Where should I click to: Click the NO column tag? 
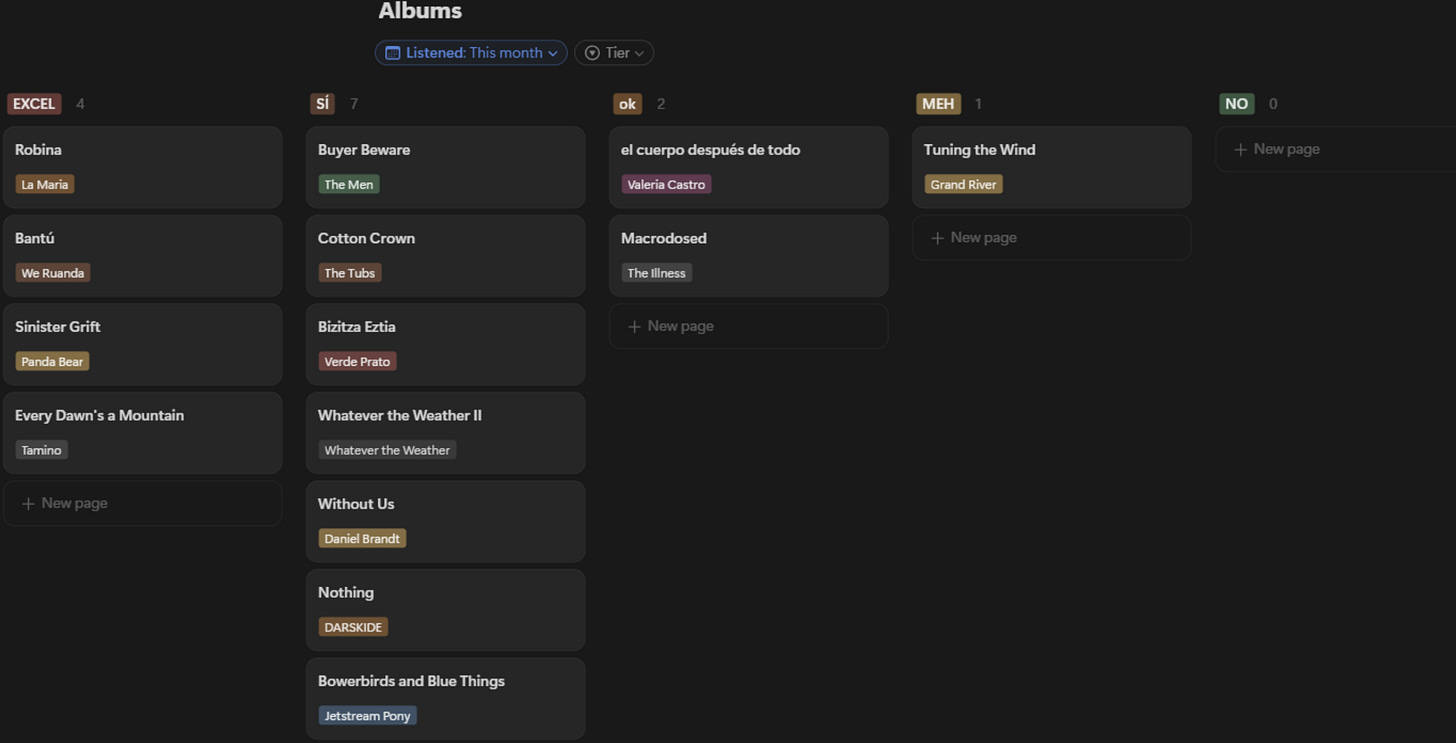1237,104
